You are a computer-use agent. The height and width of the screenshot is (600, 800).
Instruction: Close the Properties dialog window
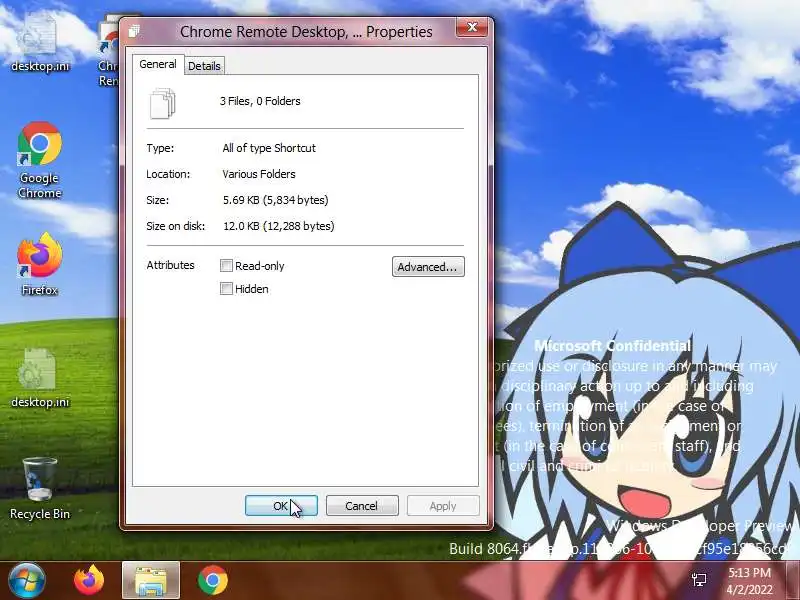coord(472,27)
